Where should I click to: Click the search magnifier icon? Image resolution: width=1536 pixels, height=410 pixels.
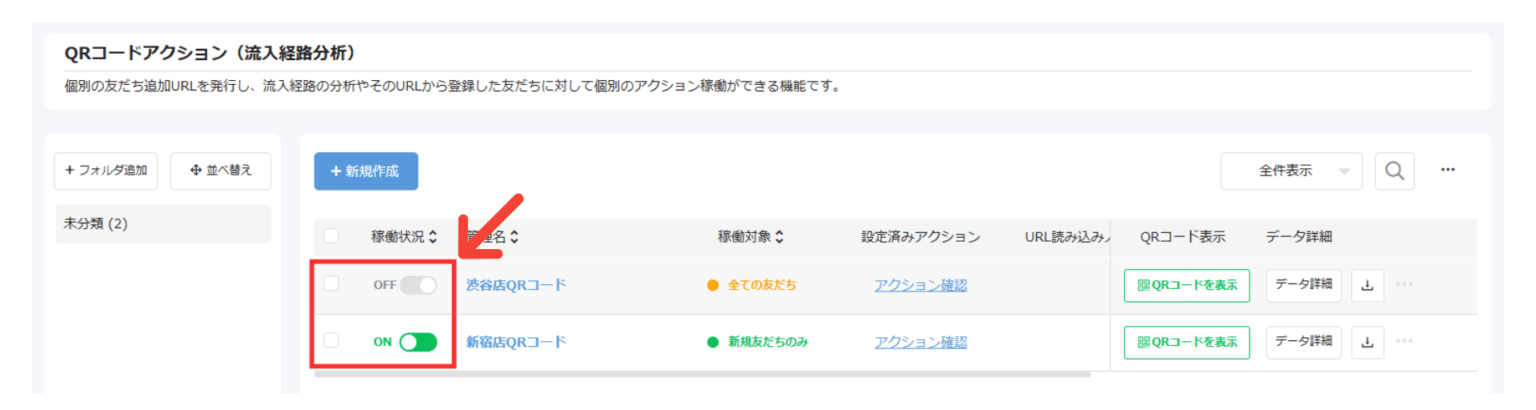(x=1394, y=171)
